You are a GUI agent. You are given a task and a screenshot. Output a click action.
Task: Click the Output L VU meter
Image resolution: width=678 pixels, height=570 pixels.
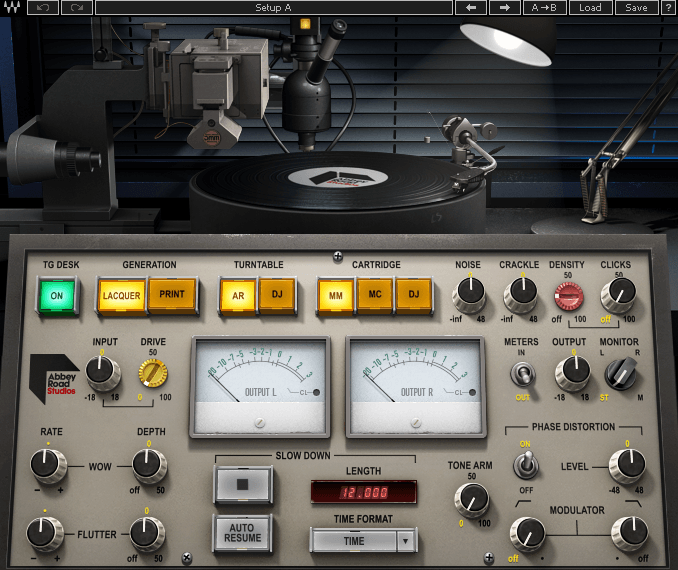(x=260, y=386)
